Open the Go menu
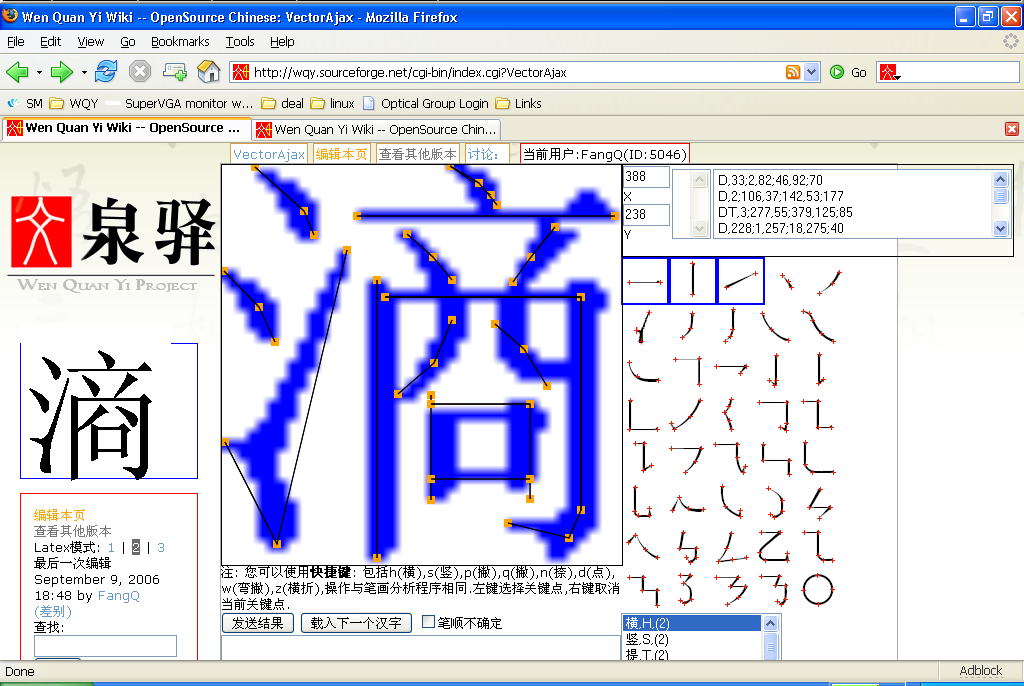 (x=127, y=42)
